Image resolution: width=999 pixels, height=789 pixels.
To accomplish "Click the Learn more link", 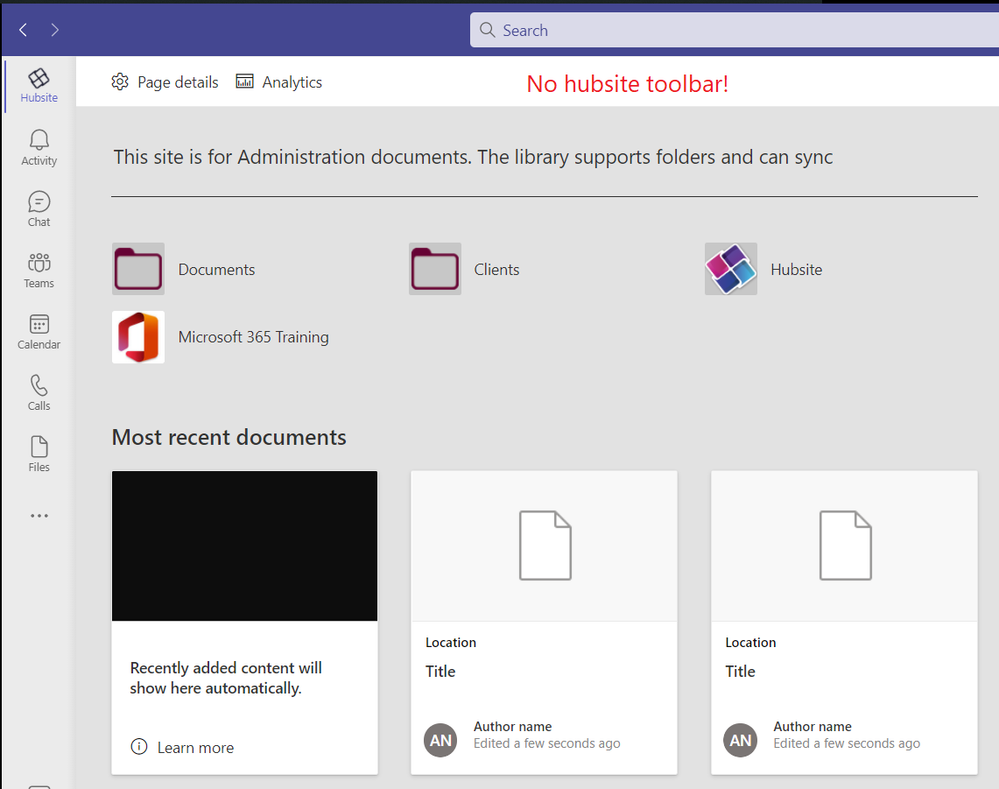I will pos(196,748).
